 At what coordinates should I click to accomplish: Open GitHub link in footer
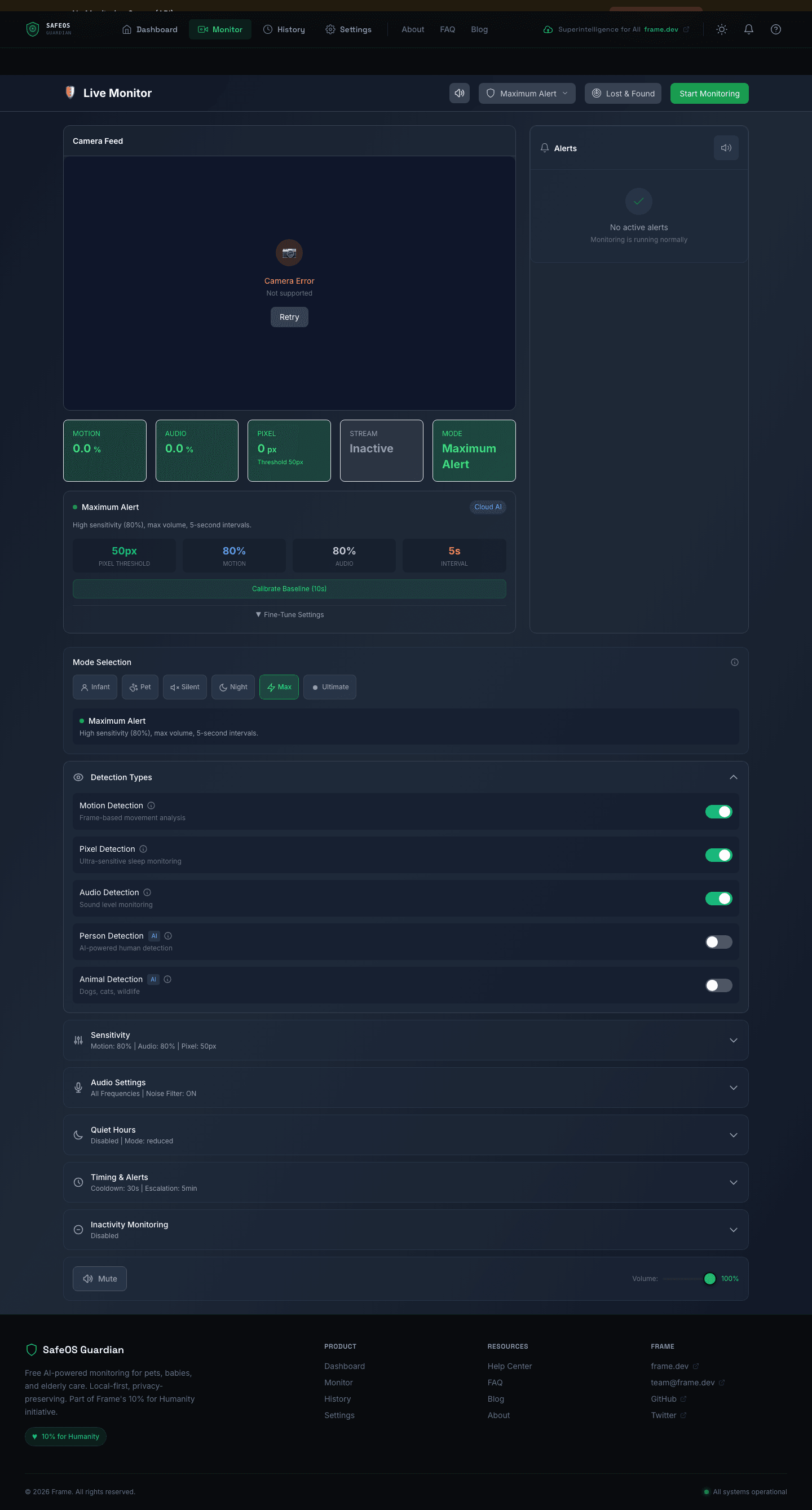668,1399
